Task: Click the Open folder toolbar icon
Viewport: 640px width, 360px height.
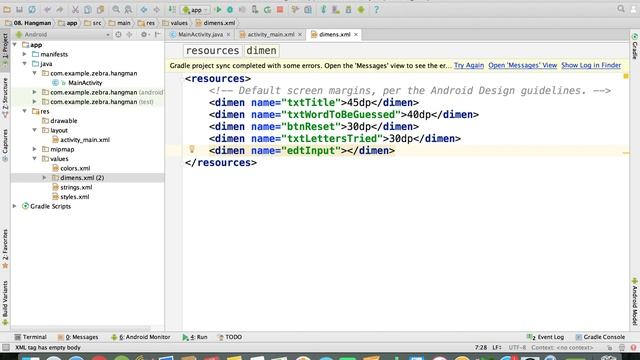Action: point(7,9)
